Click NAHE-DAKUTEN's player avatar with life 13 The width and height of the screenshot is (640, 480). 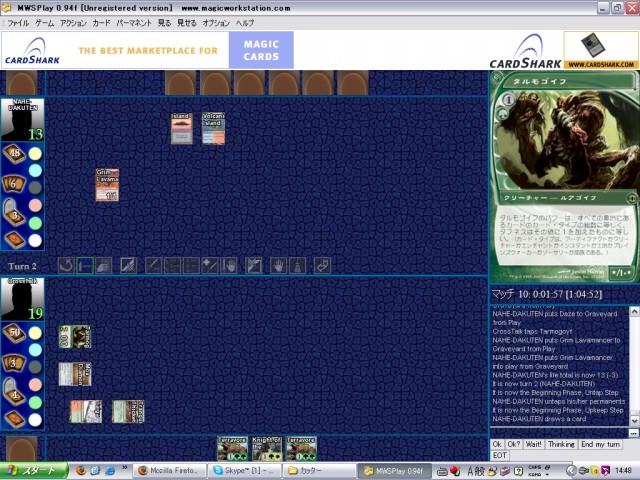tap(22, 120)
